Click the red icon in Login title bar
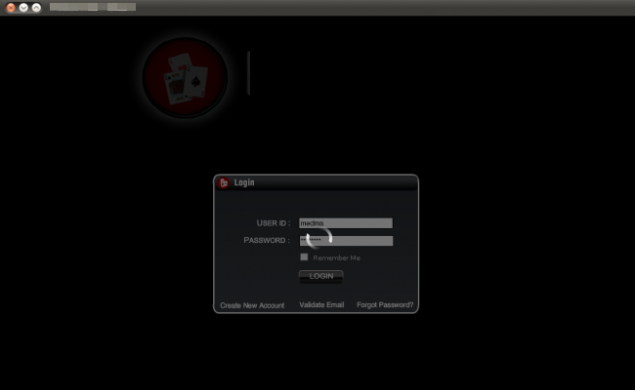Image resolution: width=635 pixels, height=390 pixels. point(223,183)
